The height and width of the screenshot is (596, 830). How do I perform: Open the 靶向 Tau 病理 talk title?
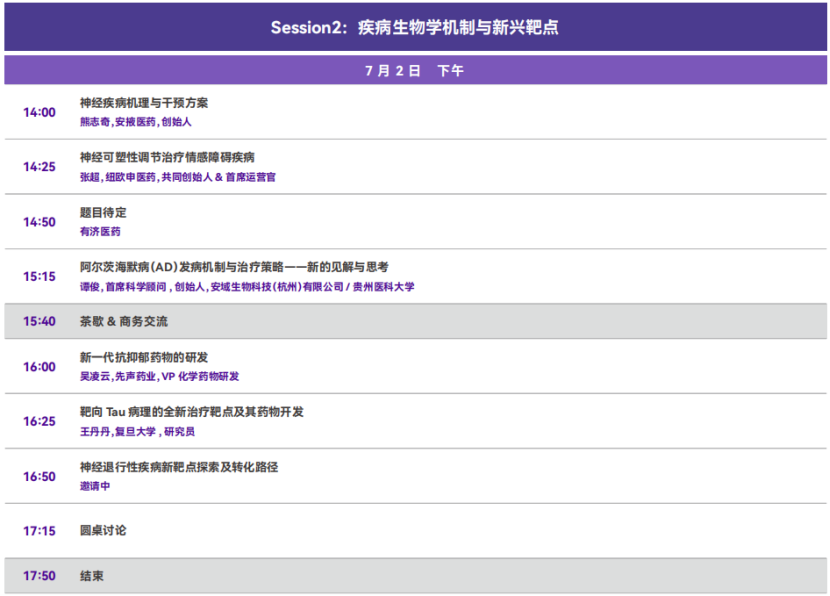(x=192, y=412)
